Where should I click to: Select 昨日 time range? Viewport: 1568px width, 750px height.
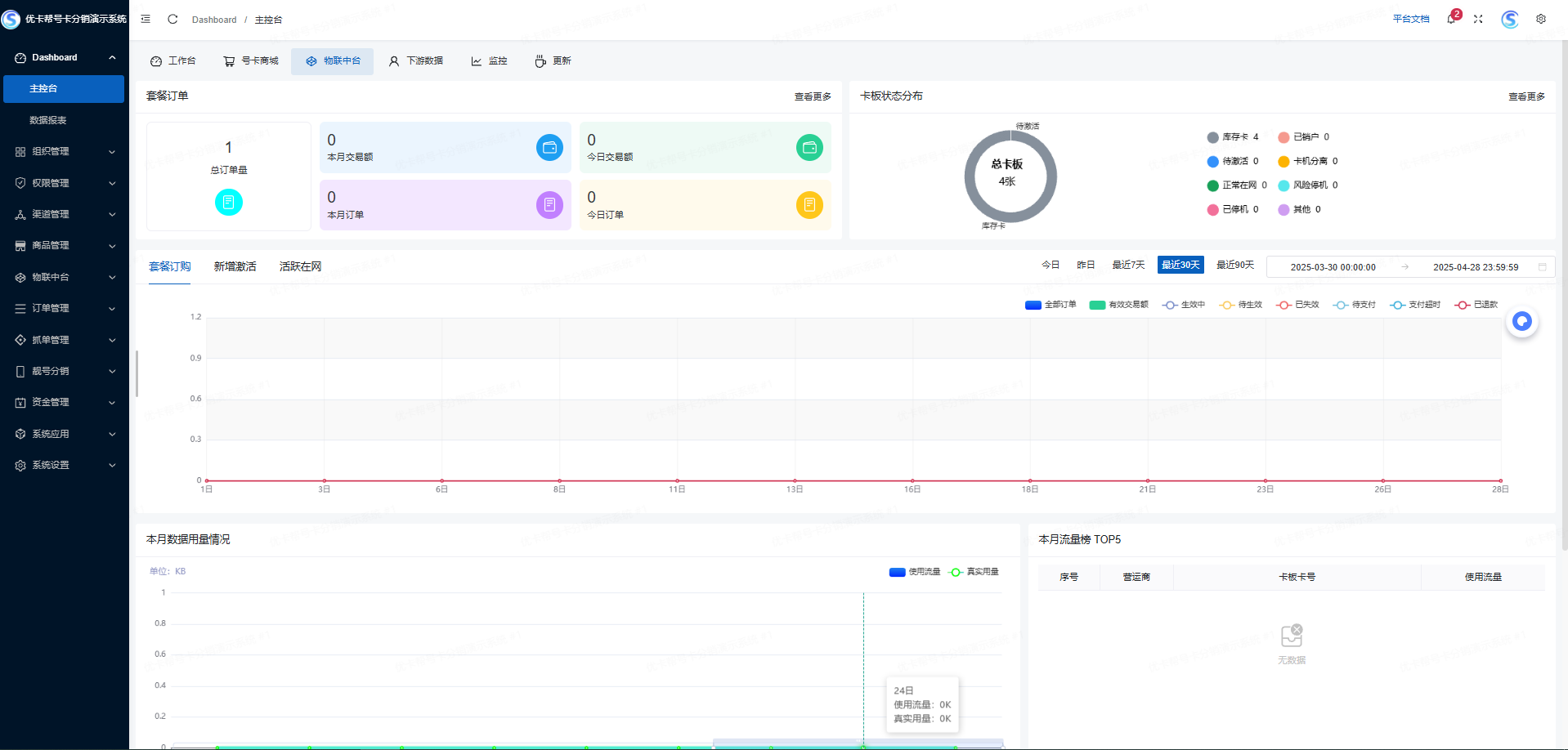pyautogui.click(x=1086, y=265)
